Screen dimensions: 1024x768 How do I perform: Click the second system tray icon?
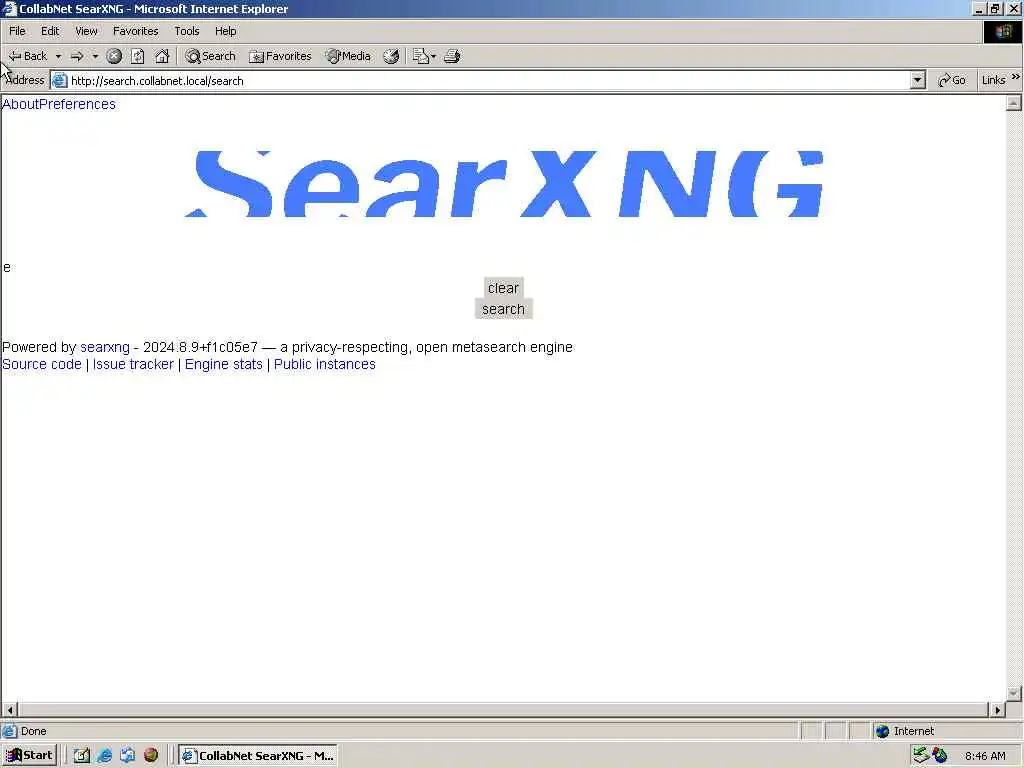(940, 755)
